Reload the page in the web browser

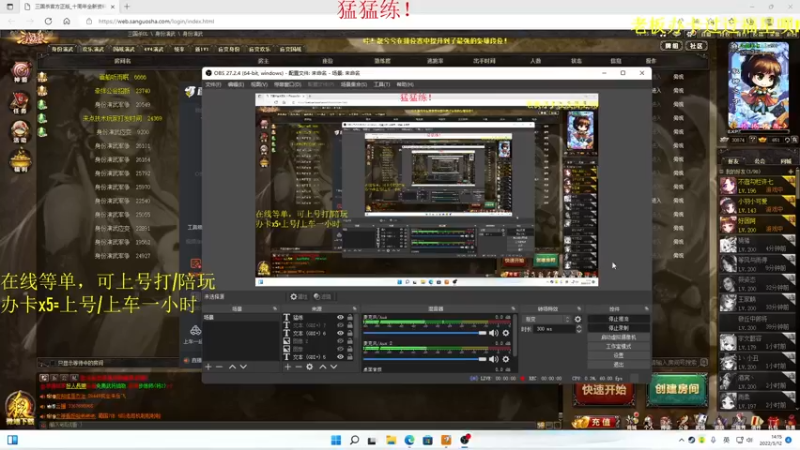[48, 21]
